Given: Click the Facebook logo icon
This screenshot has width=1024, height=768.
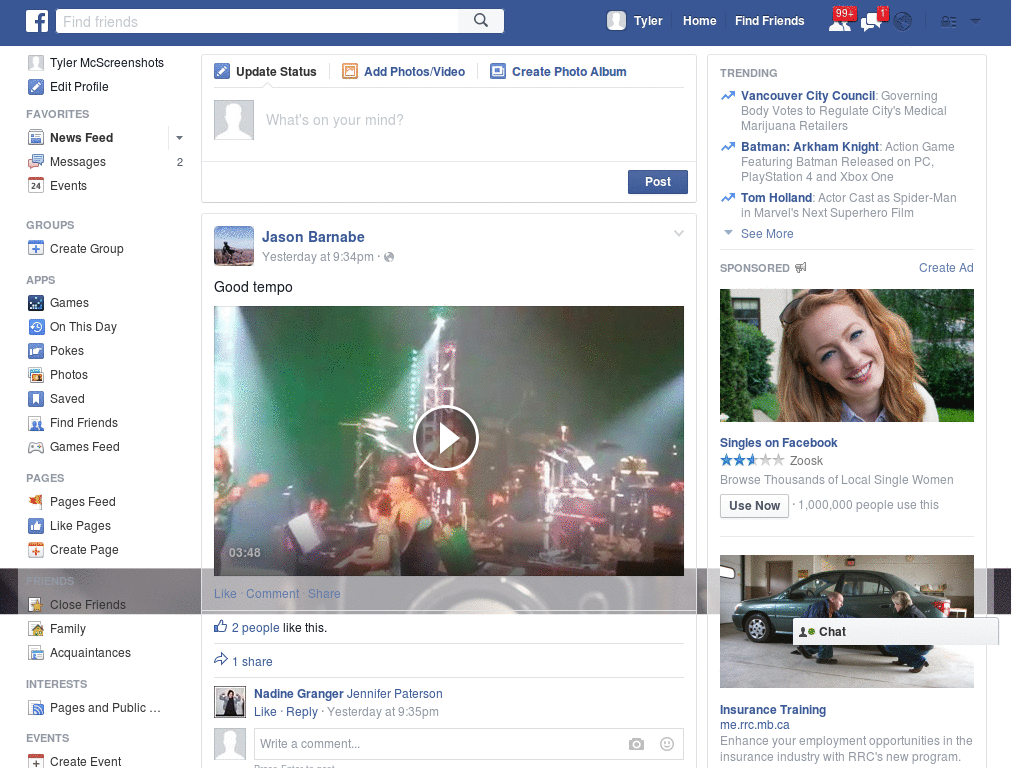Looking at the screenshot, I should (x=37, y=21).
